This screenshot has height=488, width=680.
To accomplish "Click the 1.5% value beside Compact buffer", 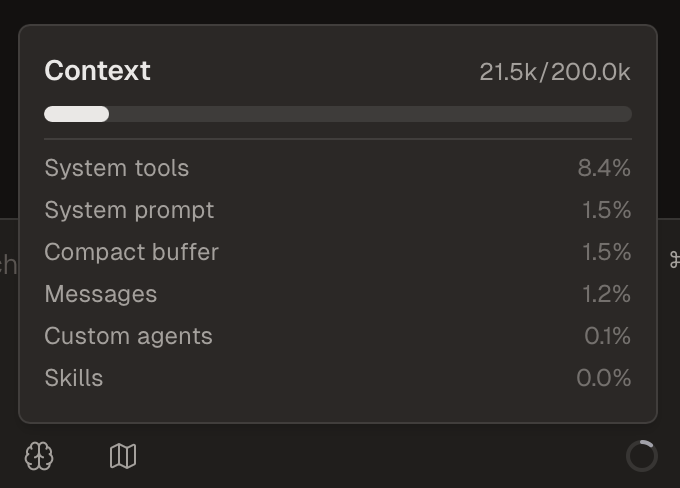I will point(606,252).
